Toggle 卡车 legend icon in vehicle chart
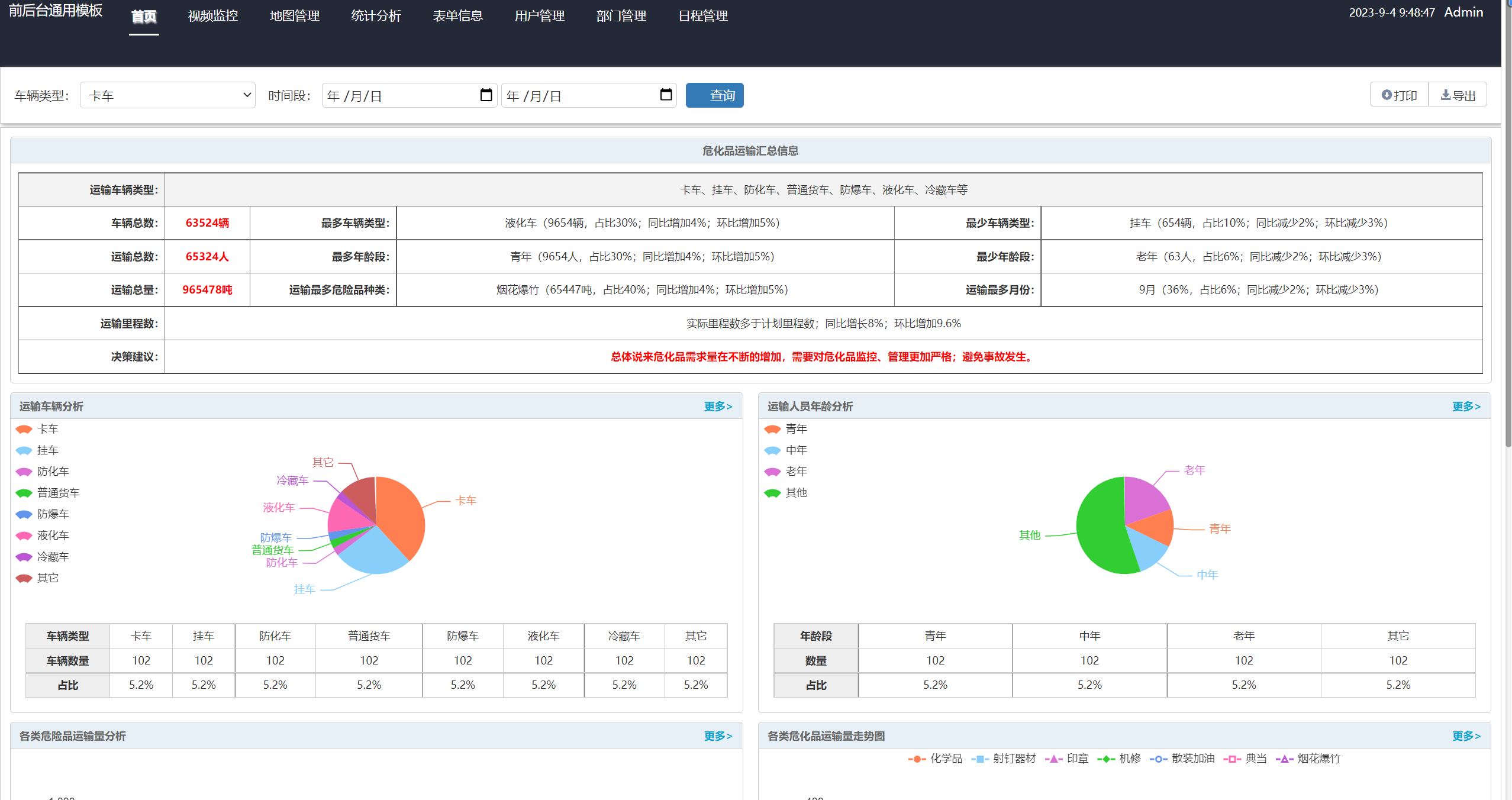 click(24, 429)
